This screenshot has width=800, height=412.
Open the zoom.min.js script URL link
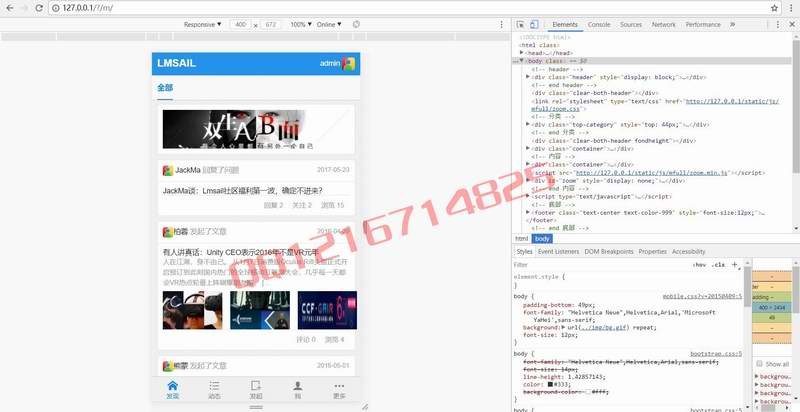pyautogui.click(x=652, y=172)
